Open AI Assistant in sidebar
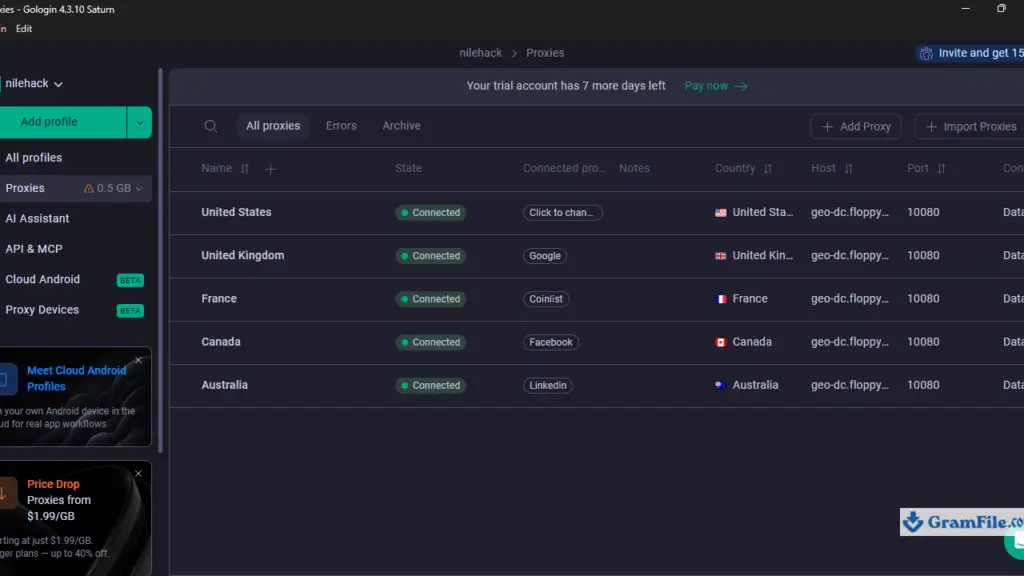Image resolution: width=1024 pixels, height=576 pixels. click(x=37, y=219)
